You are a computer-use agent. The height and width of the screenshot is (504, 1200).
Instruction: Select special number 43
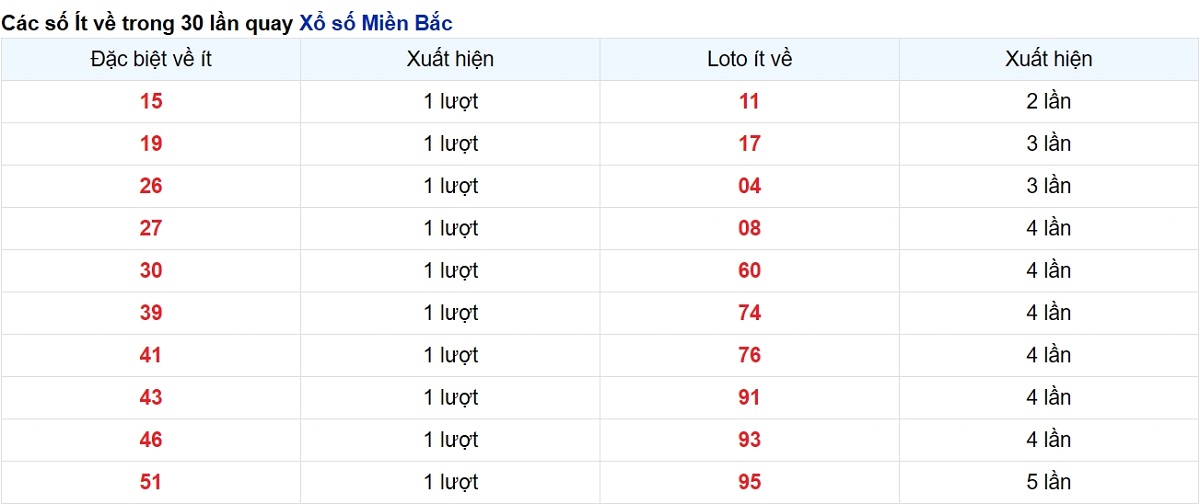pyautogui.click(x=151, y=397)
